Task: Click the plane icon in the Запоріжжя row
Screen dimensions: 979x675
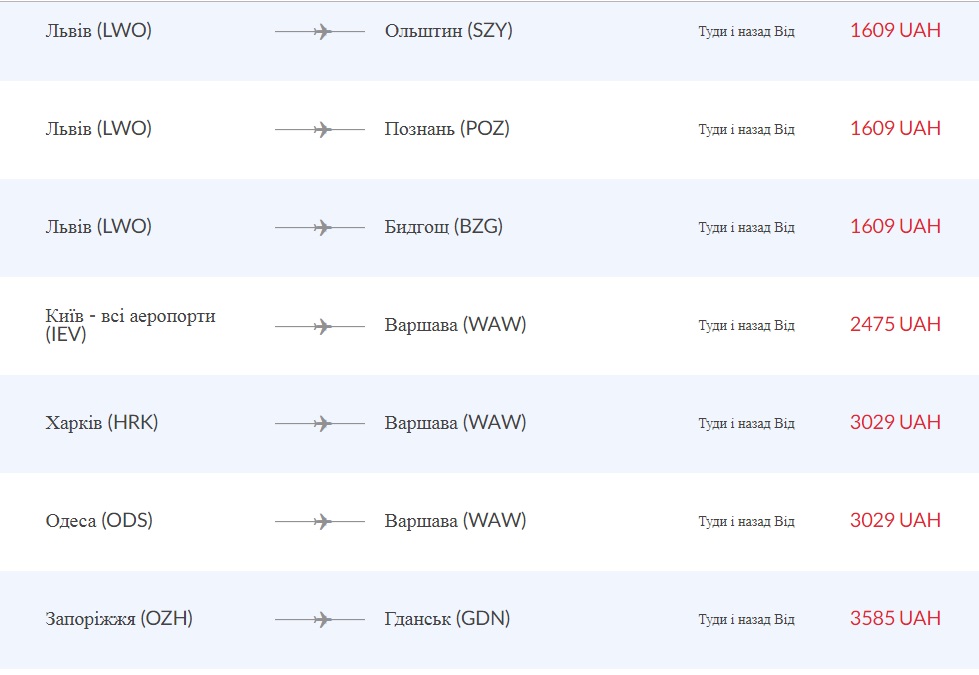Action: 320,620
